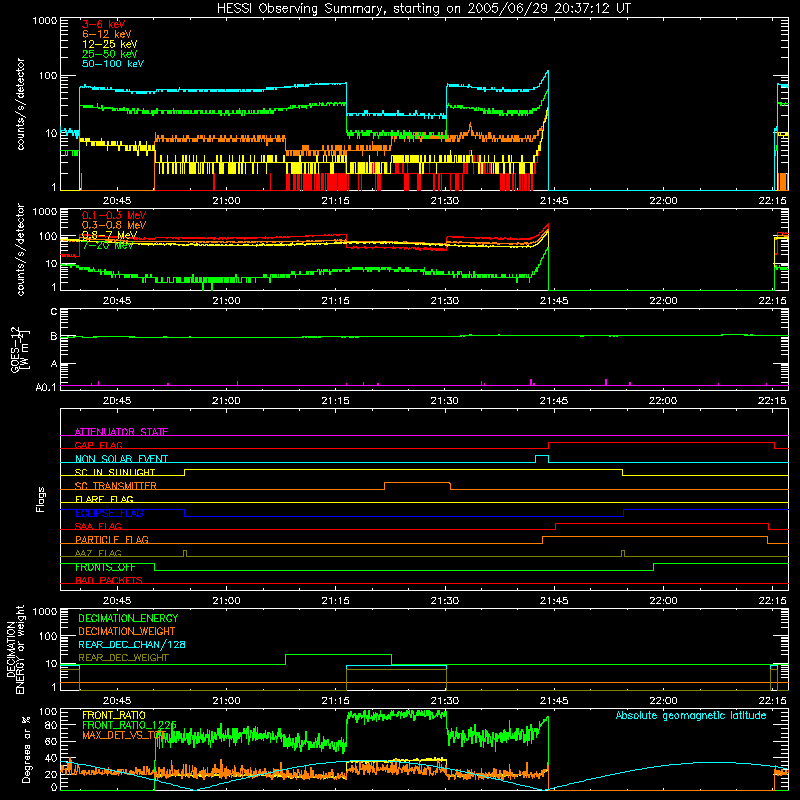
Task: Select the red 3-6 keV legend label
Action: point(104,24)
